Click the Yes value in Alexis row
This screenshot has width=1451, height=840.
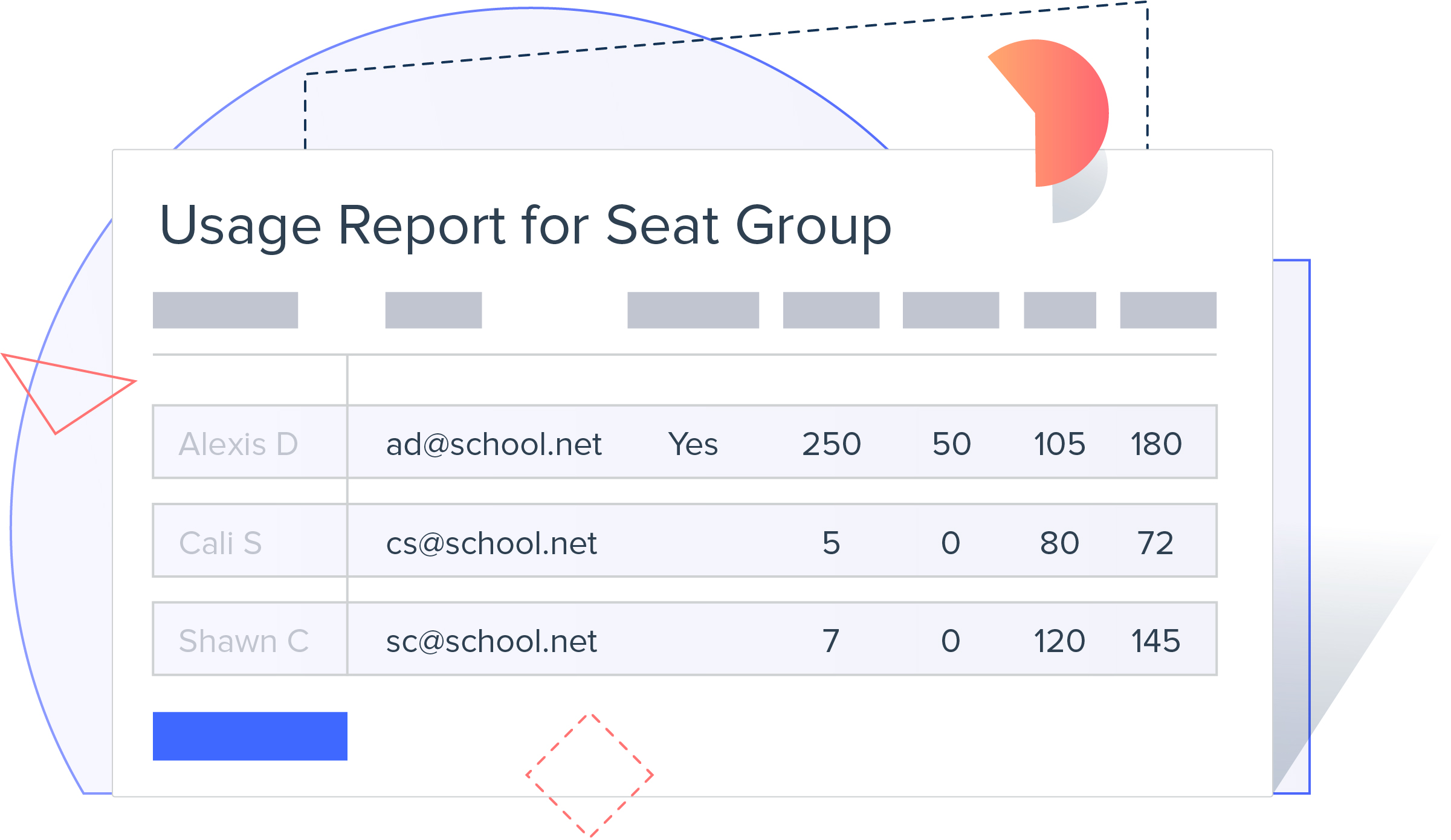tap(693, 444)
